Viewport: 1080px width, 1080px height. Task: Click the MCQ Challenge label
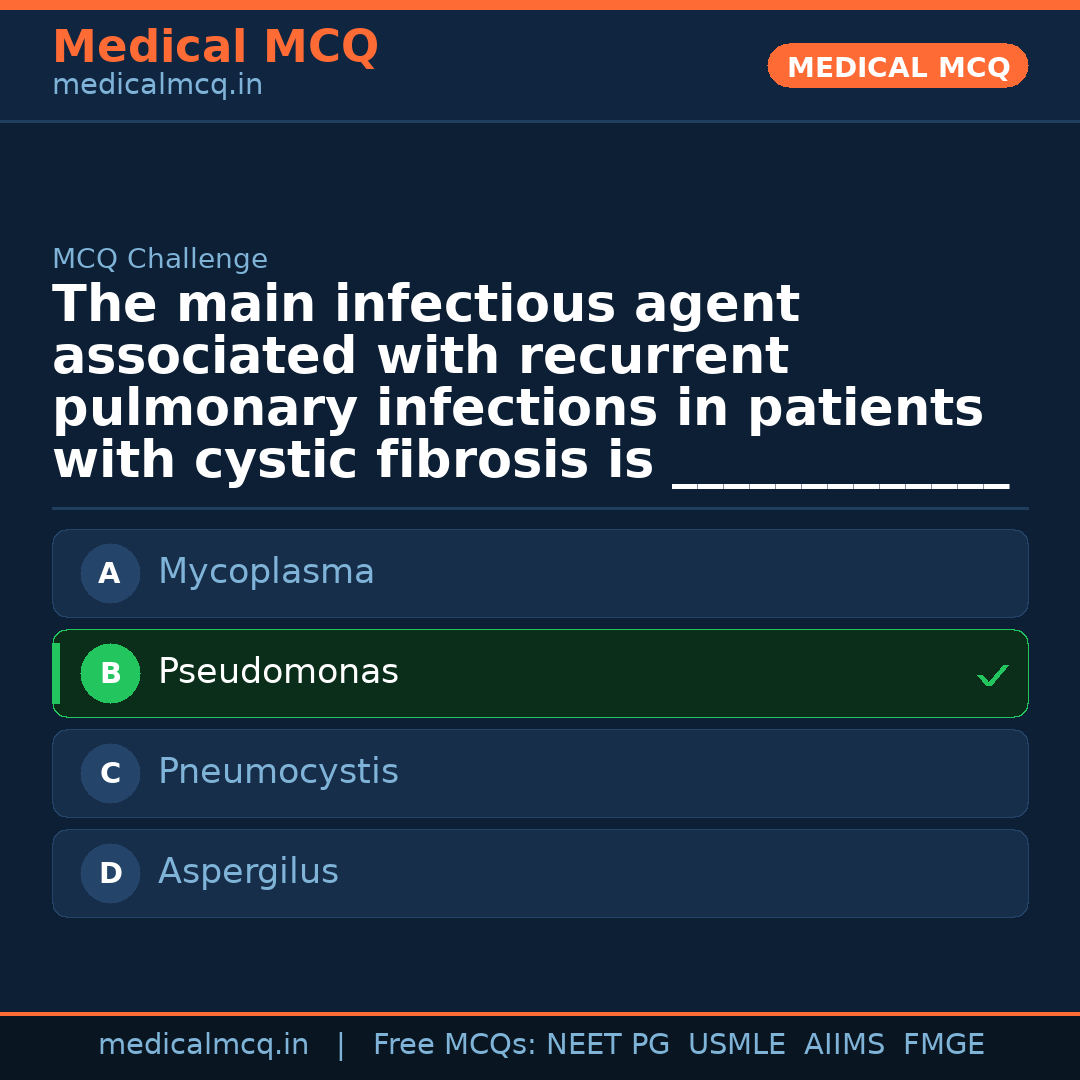(160, 260)
